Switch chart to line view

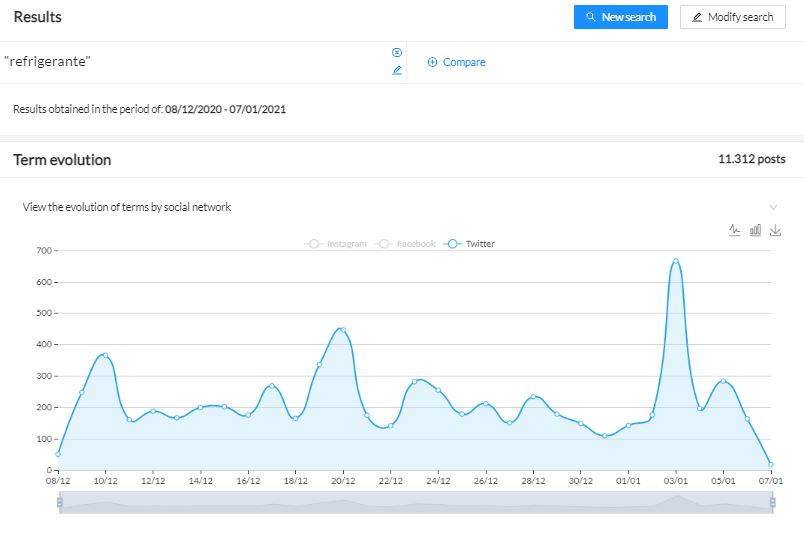pyautogui.click(x=735, y=230)
